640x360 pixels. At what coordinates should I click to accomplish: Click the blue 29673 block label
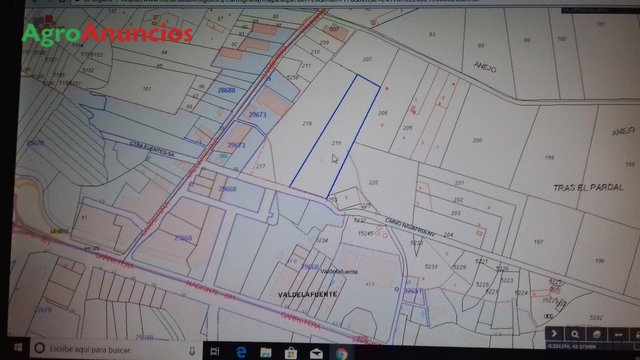click(x=258, y=115)
